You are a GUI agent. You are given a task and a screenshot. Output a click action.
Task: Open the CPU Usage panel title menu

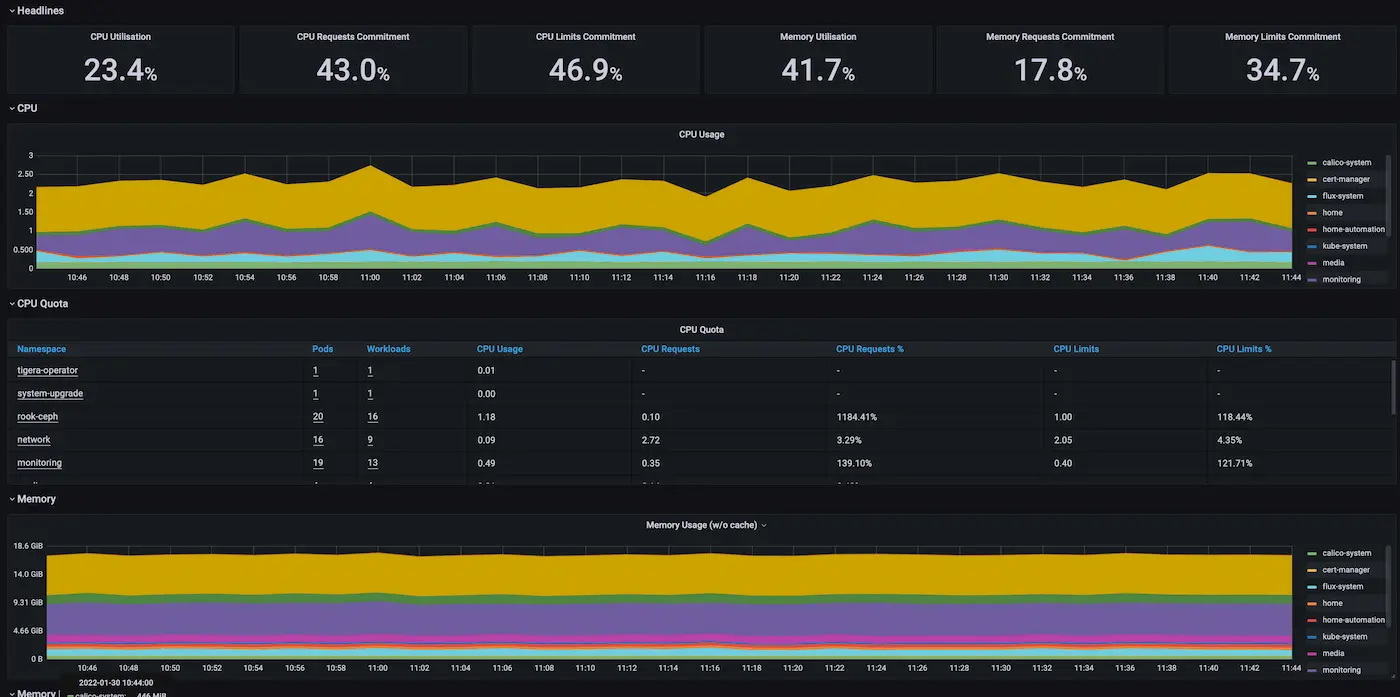click(701, 134)
